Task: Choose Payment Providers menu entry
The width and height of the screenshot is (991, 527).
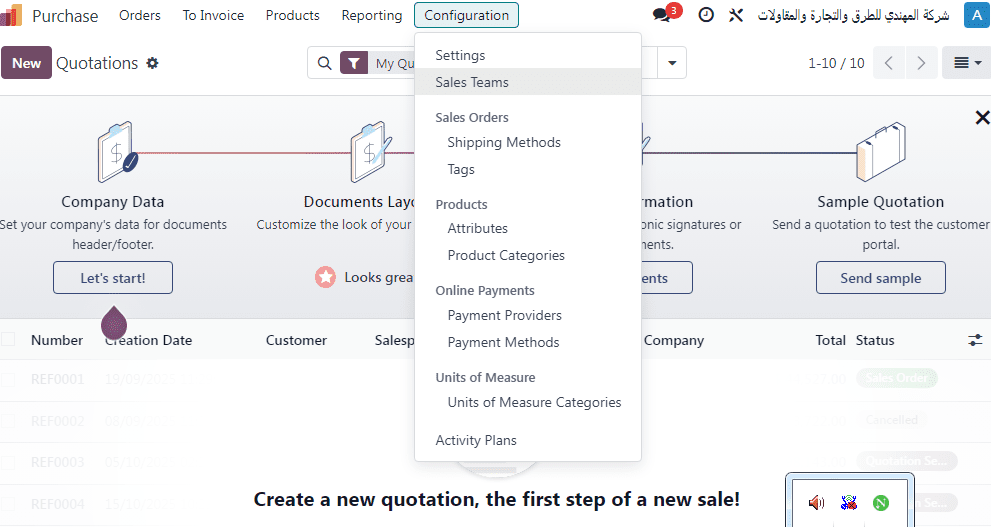Action: pyautogui.click(x=504, y=315)
